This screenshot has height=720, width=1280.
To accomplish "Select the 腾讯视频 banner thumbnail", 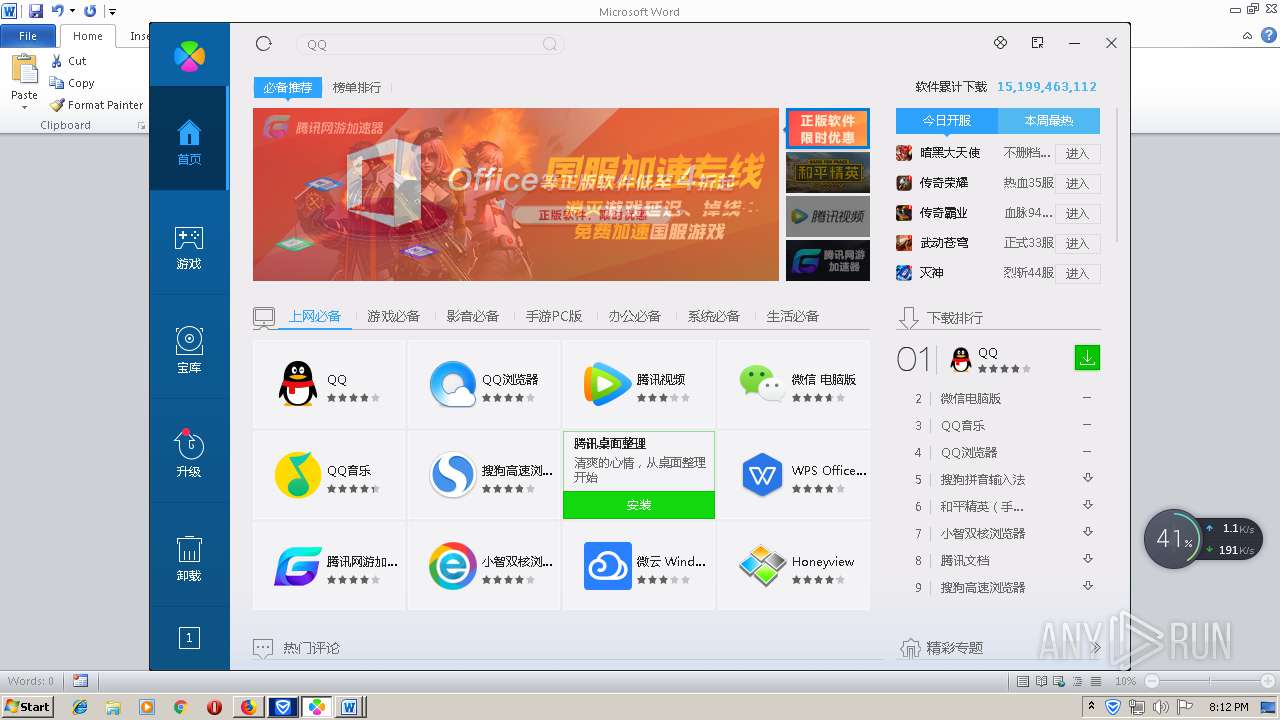I will point(827,216).
